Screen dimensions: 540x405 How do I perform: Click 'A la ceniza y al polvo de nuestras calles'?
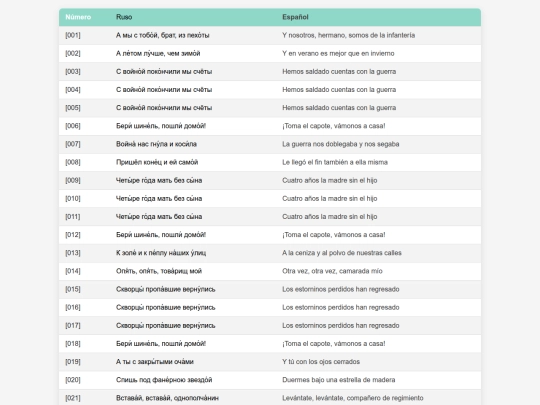(x=342, y=253)
